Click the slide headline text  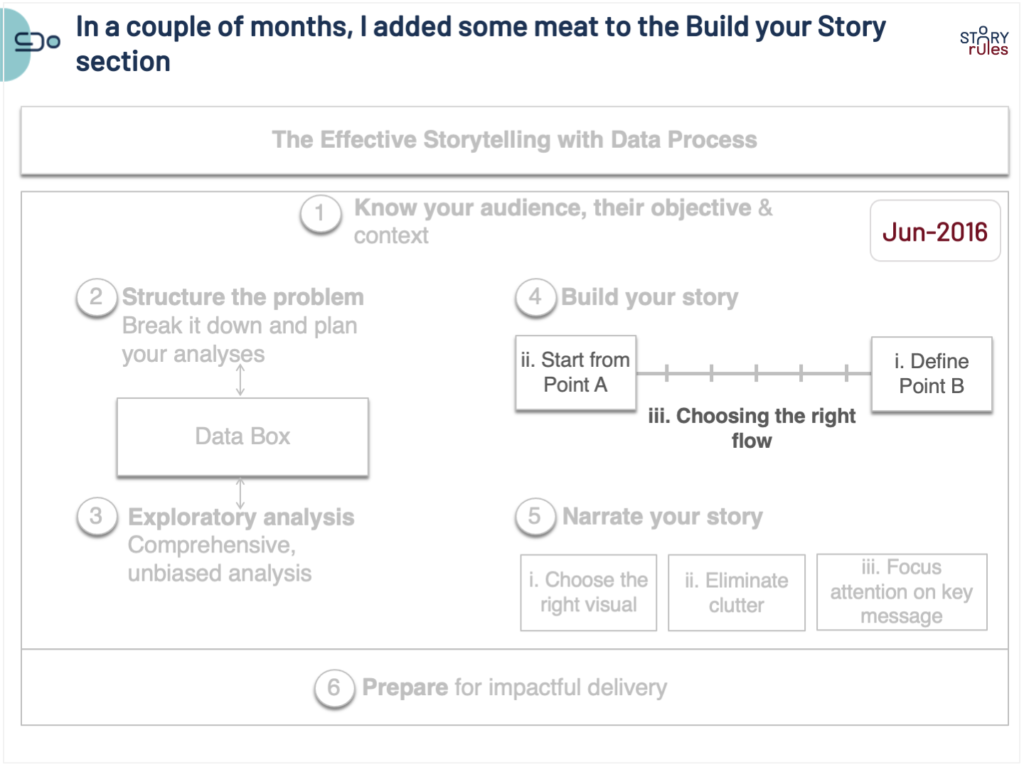tap(480, 43)
